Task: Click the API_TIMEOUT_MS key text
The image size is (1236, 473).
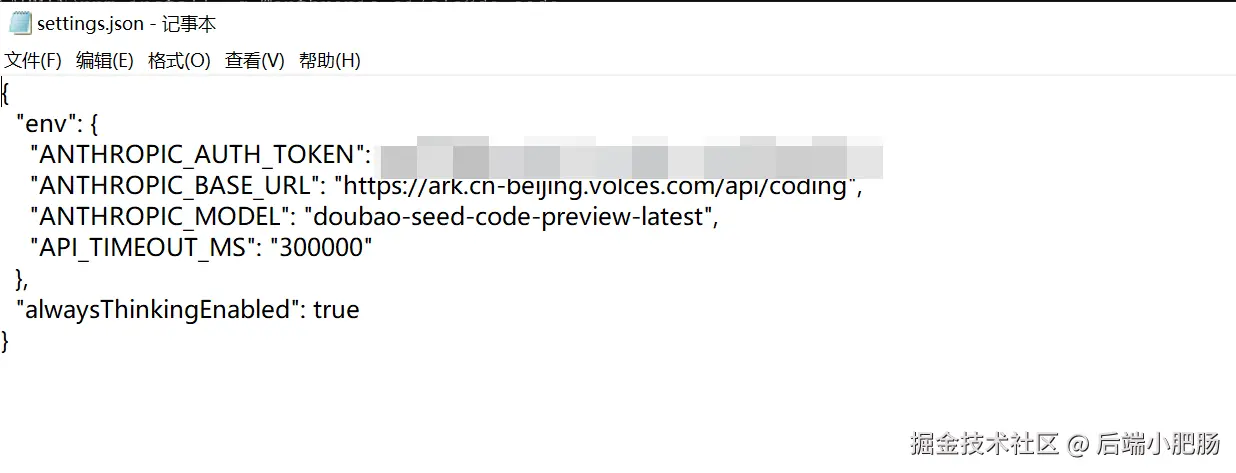Action: pyautogui.click(x=138, y=248)
